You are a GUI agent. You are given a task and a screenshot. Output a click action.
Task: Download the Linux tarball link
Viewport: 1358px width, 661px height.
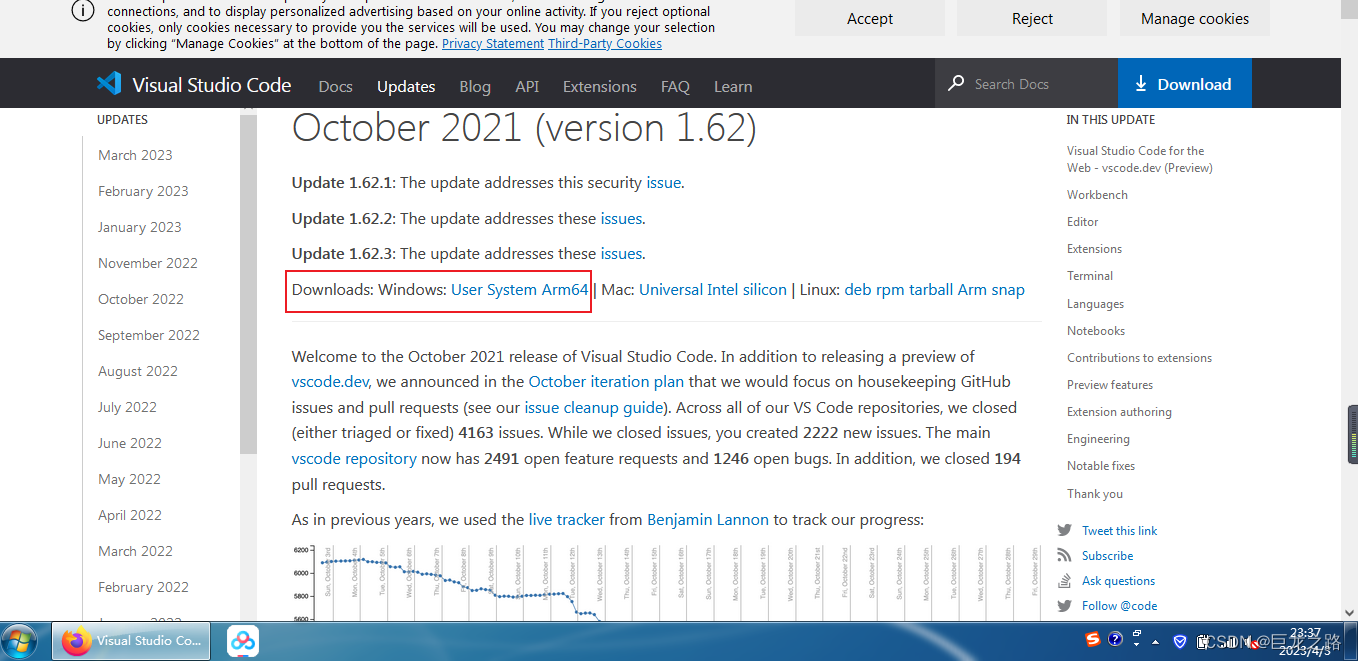pyautogui.click(x=931, y=290)
